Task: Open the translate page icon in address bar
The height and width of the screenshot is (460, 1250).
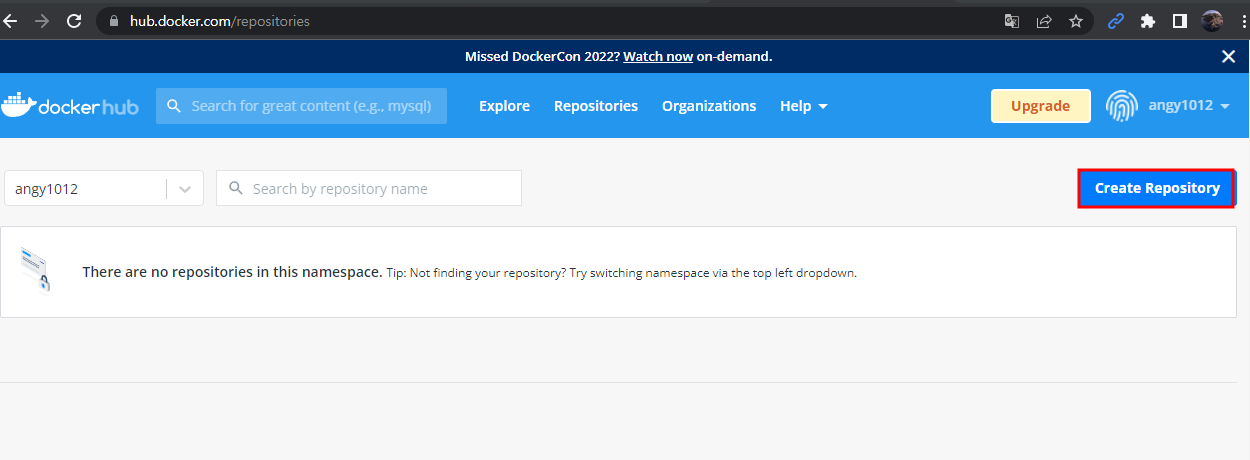Action: [1012, 20]
